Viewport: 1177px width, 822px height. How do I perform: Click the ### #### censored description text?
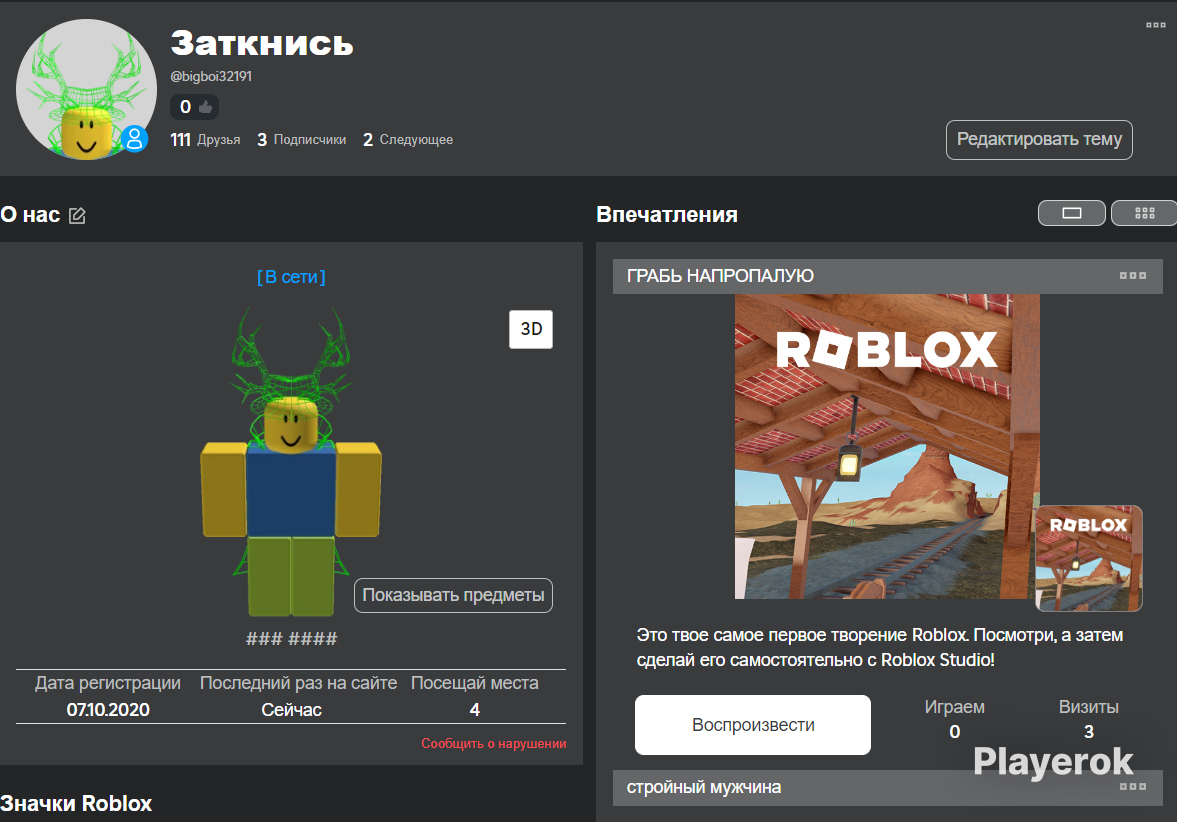coord(291,639)
